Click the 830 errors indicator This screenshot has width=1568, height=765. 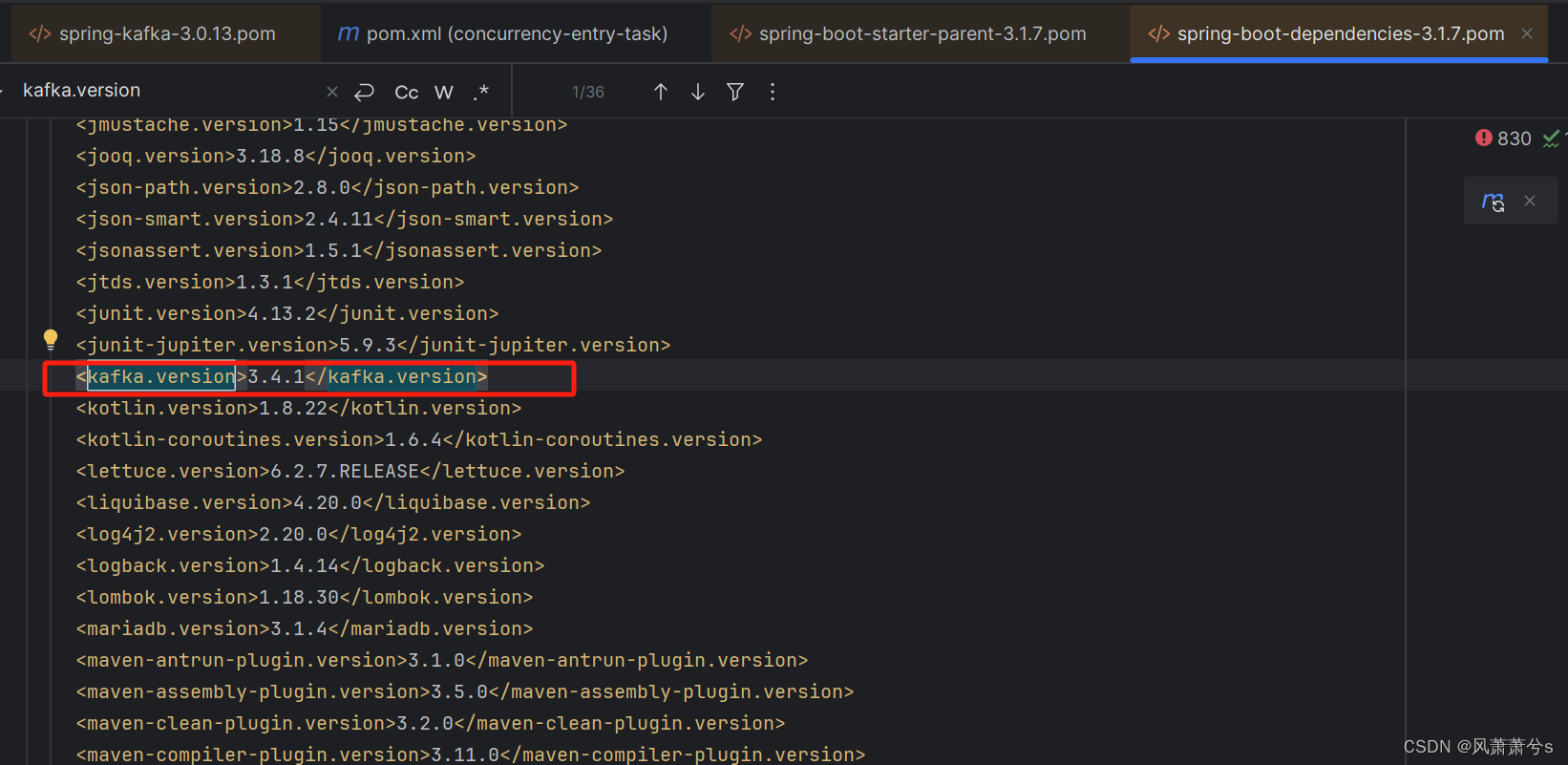point(1503,138)
